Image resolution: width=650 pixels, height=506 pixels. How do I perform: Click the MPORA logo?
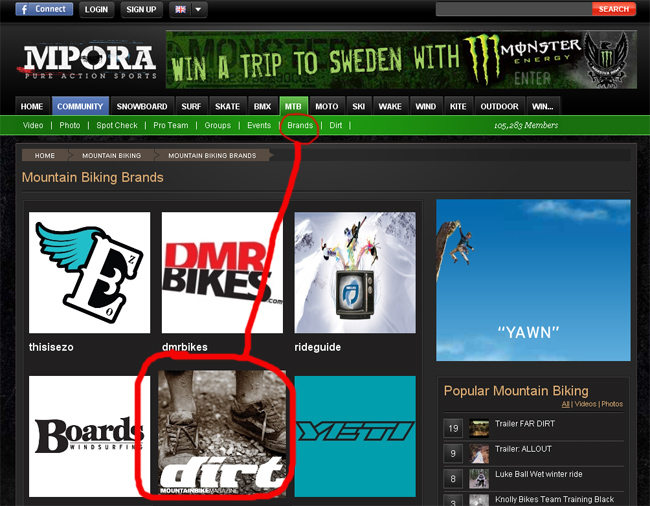pos(90,60)
